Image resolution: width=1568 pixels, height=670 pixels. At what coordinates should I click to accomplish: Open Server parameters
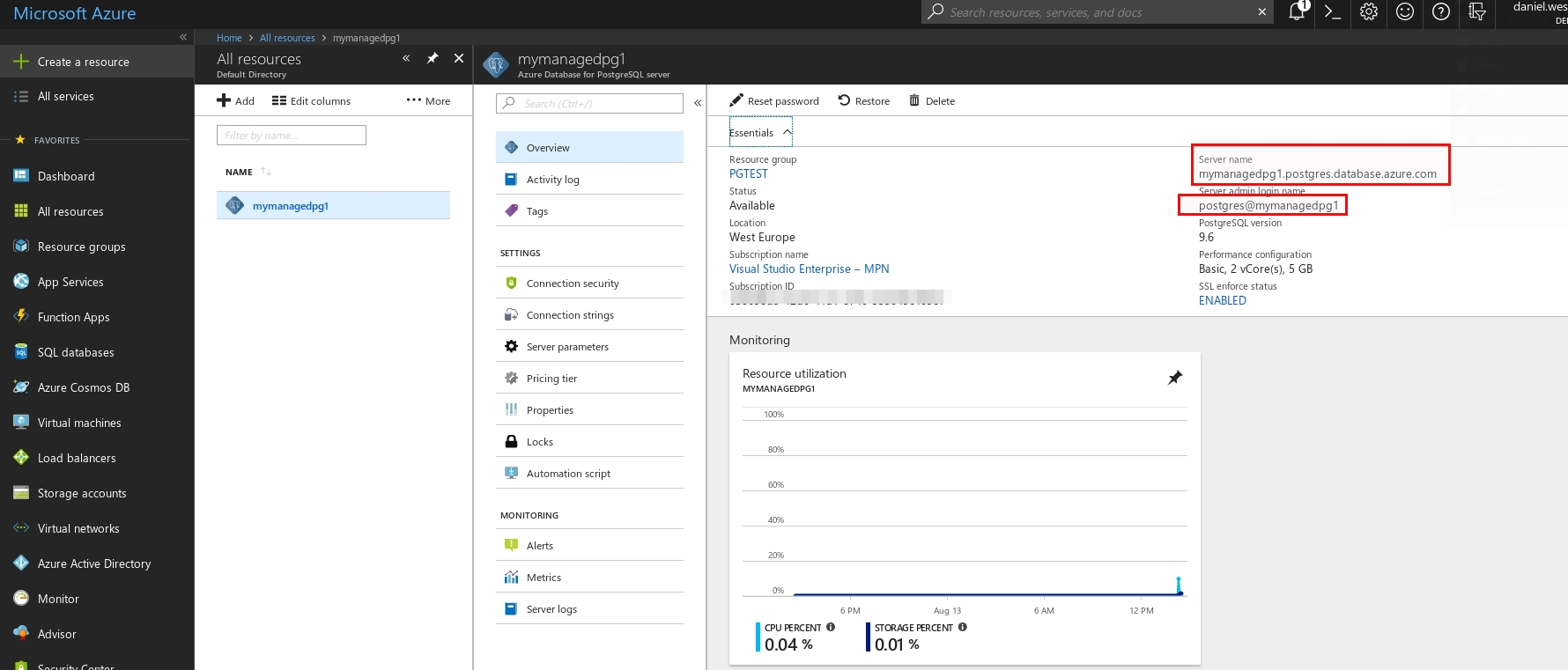click(x=589, y=346)
